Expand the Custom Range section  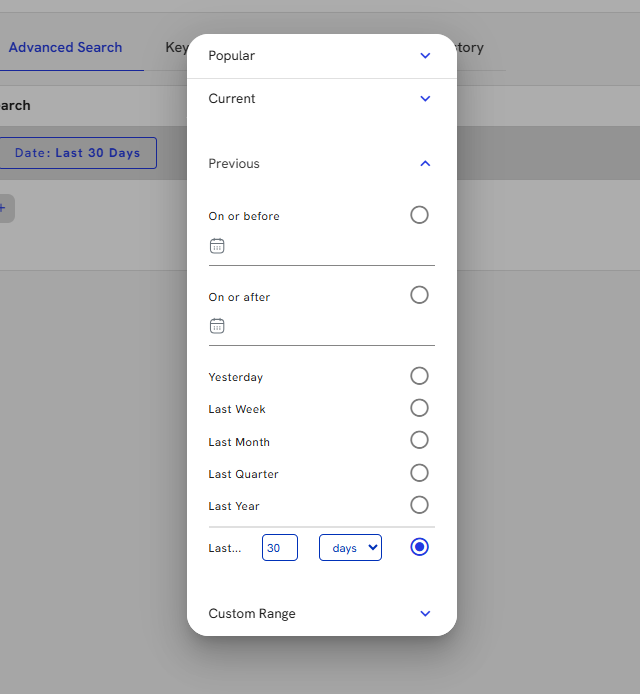pos(425,613)
